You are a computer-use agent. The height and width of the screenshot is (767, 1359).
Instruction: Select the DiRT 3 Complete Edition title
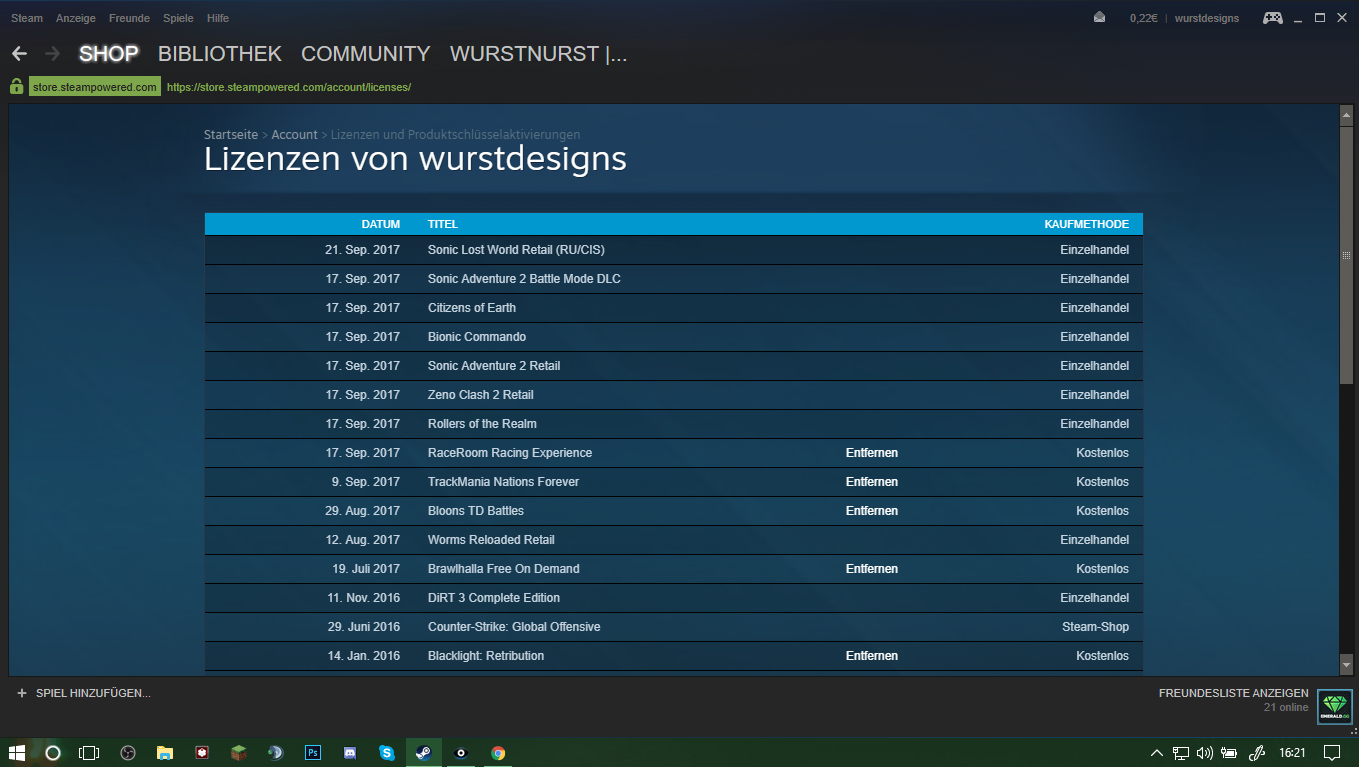click(x=494, y=598)
